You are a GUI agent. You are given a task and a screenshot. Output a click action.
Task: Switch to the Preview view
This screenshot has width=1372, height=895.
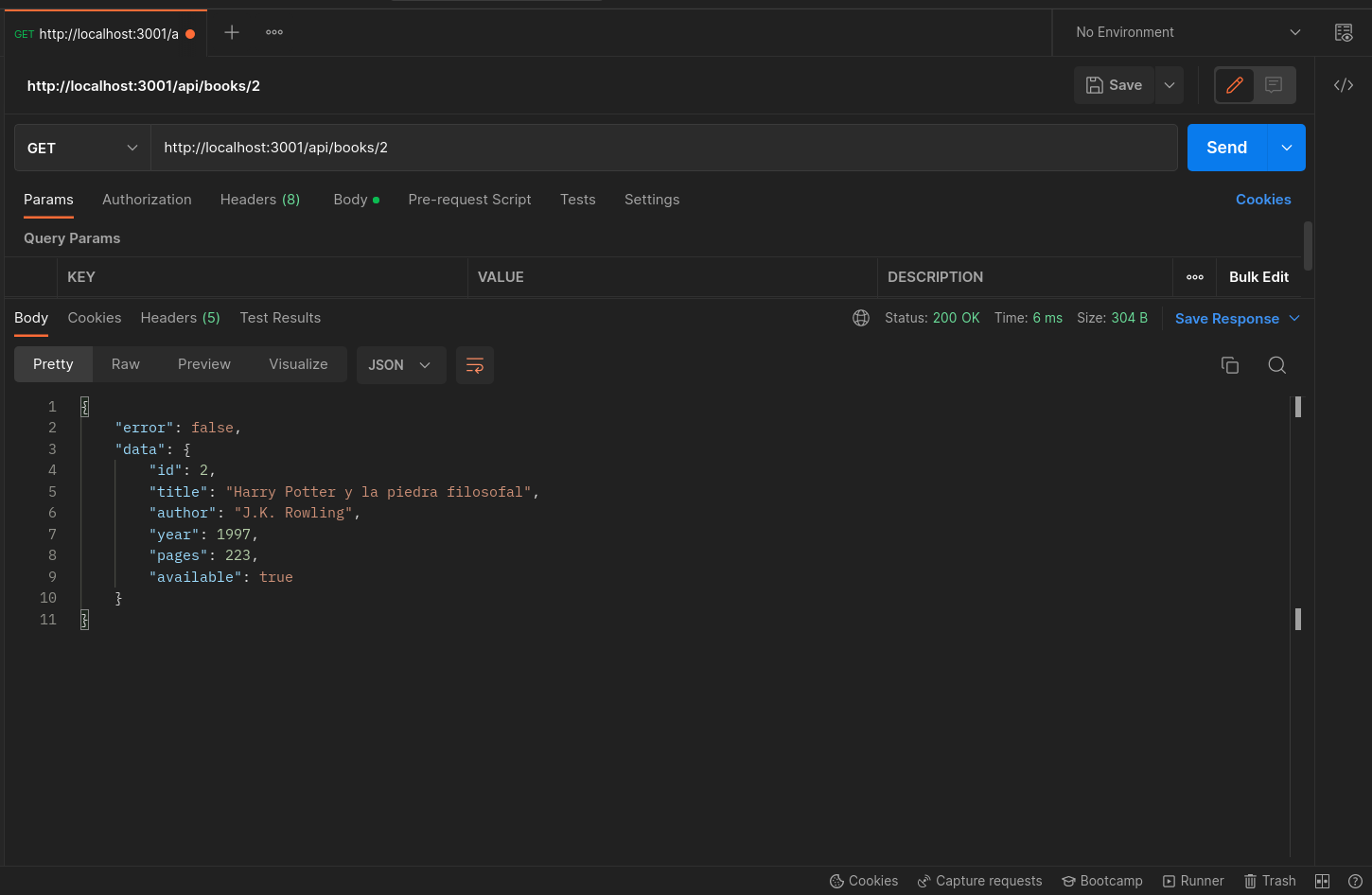pyautogui.click(x=204, y=364)
